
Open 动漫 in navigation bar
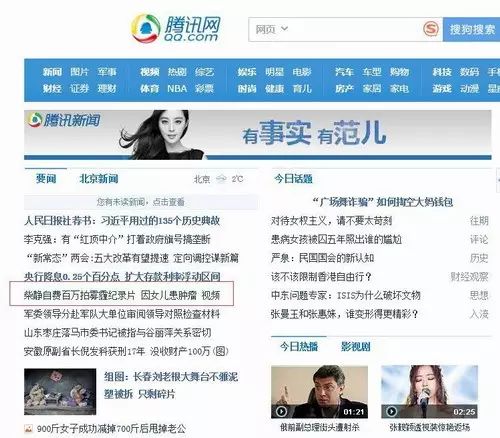(x=469, y=89)
